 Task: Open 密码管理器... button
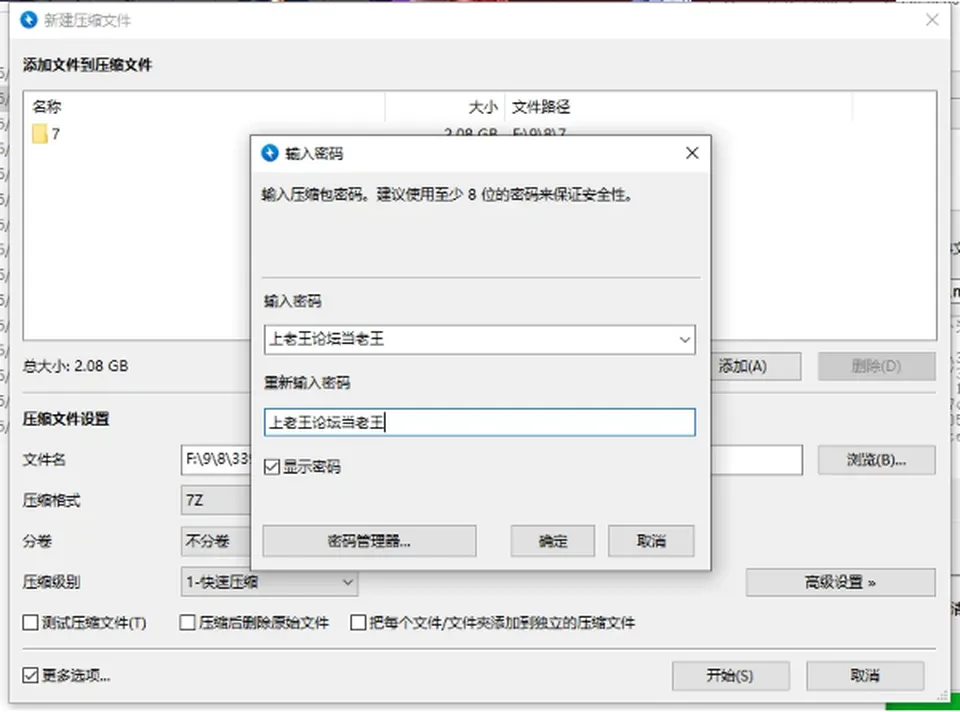[x=369, y=541]
